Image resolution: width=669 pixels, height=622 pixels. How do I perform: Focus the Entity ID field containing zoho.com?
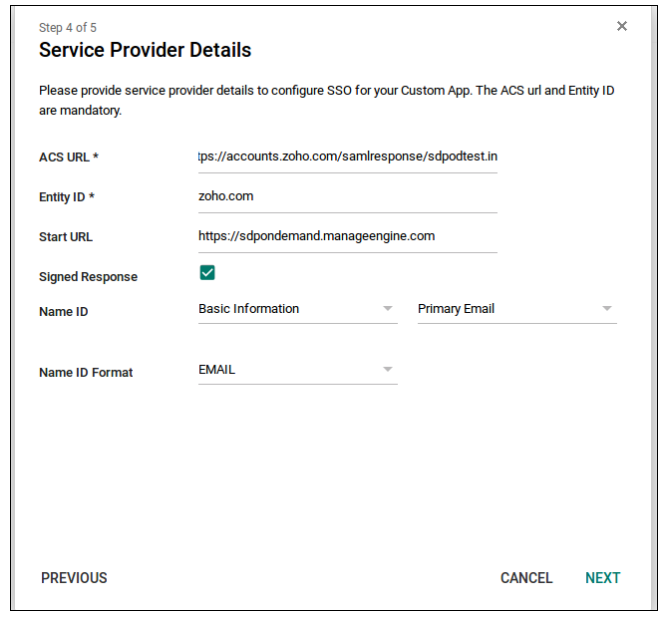click(x=348, y=197)
